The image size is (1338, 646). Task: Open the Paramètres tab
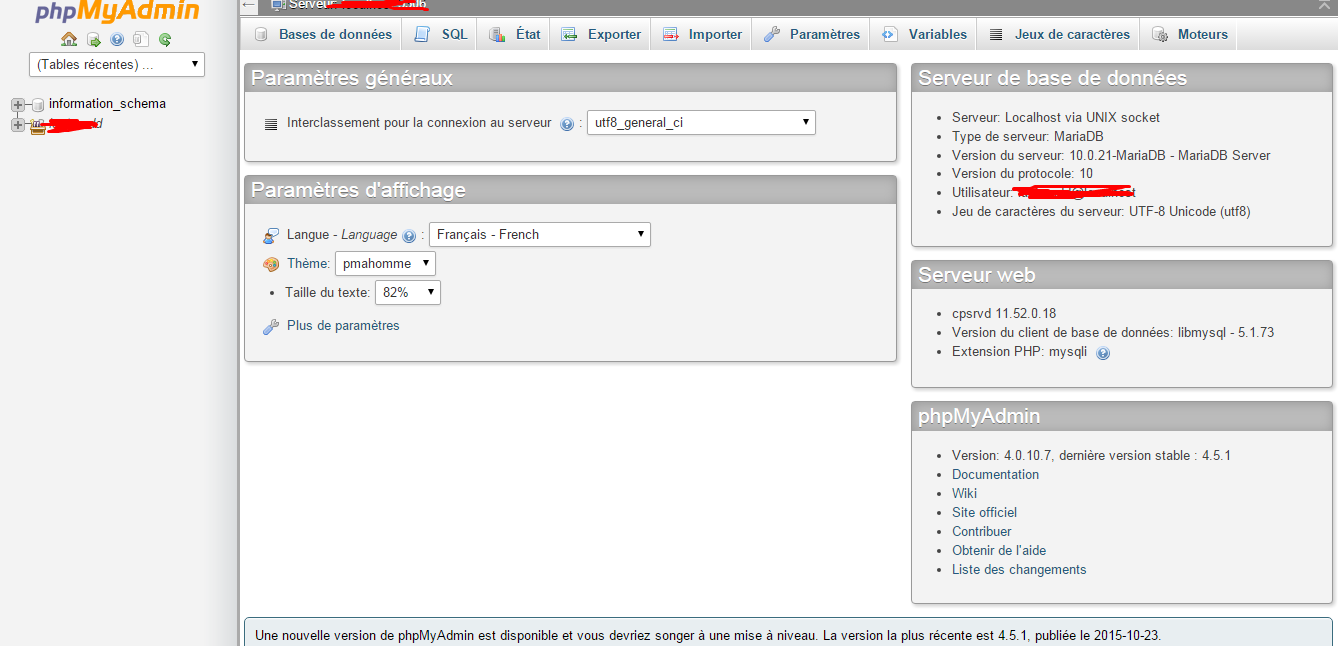click(811, 34)
